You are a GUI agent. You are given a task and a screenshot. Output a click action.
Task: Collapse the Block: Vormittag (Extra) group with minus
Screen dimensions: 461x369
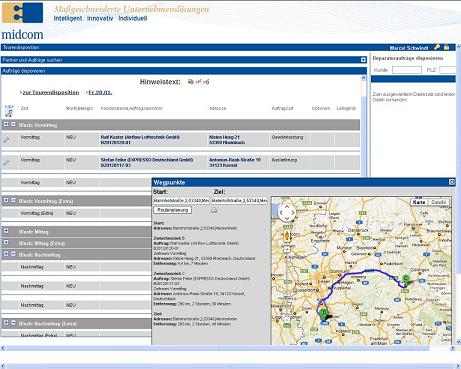pyautogui.click(x=13, y=200)
